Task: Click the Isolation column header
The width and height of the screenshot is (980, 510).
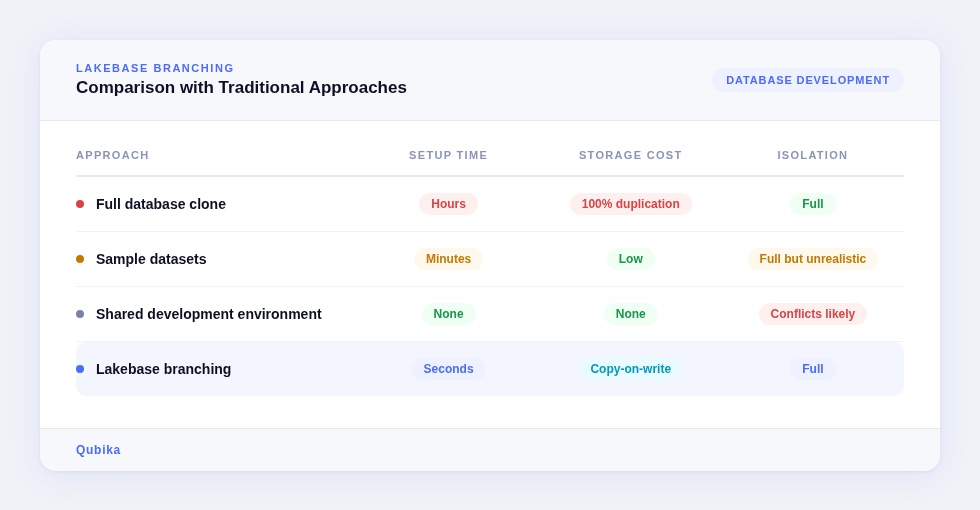Action: (x=812, y=155)
